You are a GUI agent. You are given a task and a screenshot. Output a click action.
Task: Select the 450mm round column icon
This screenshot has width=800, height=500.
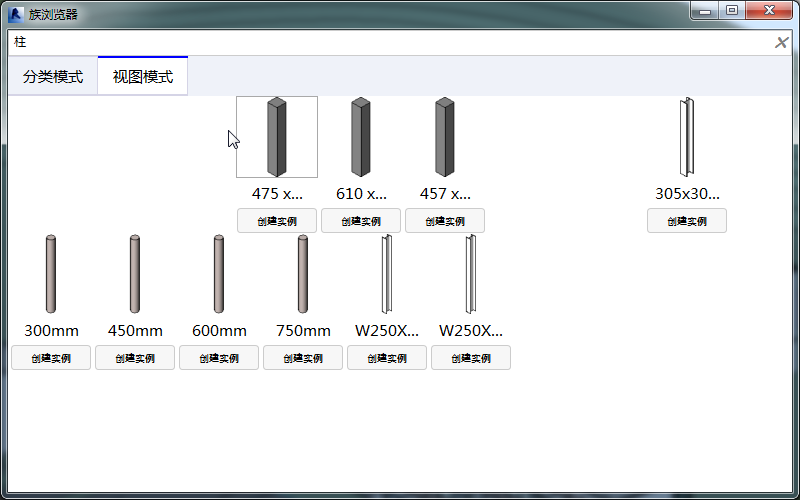[x=135, y=274]
